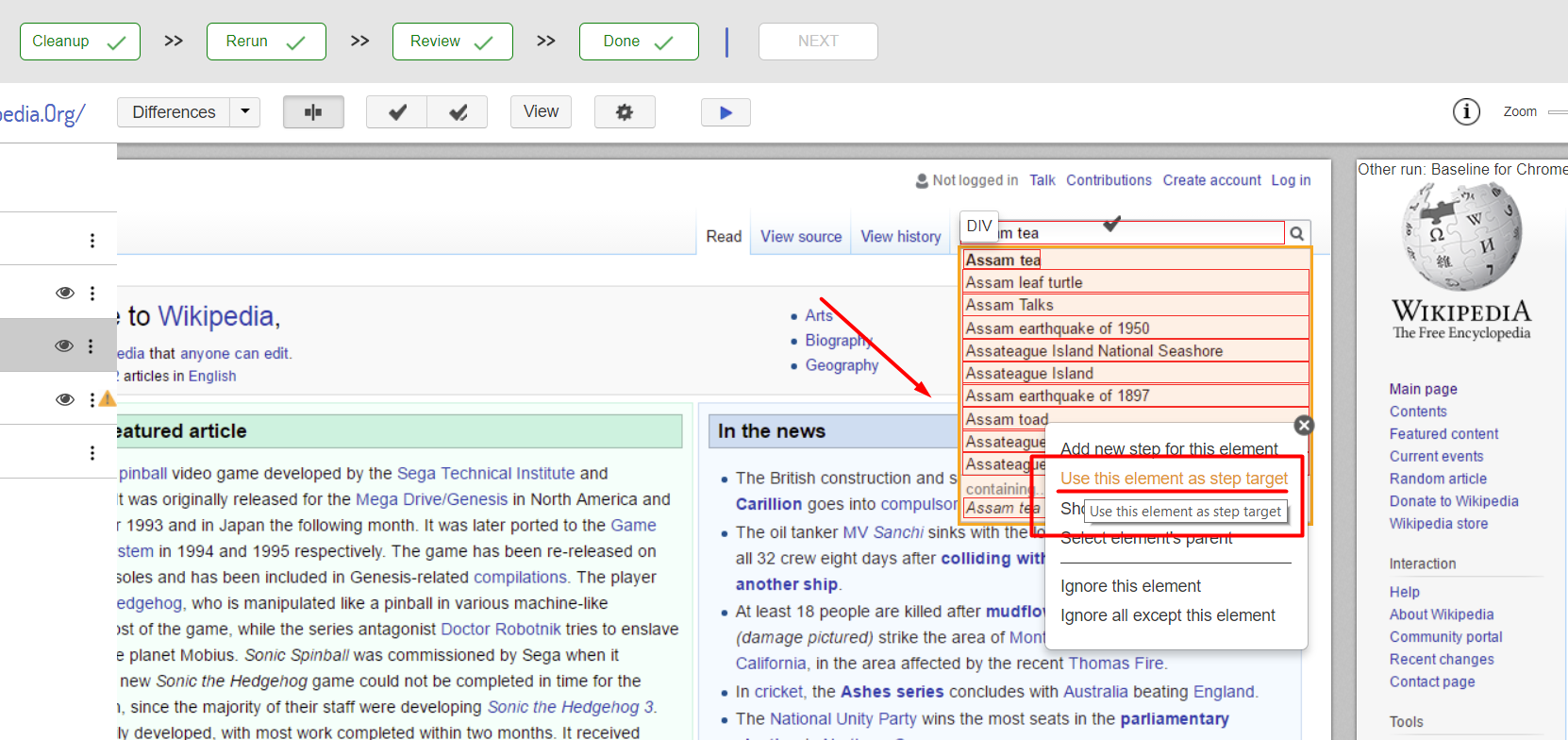Open the Contents sidebar link
The image size is (1568, 740).
click(x=1418, y=412)
